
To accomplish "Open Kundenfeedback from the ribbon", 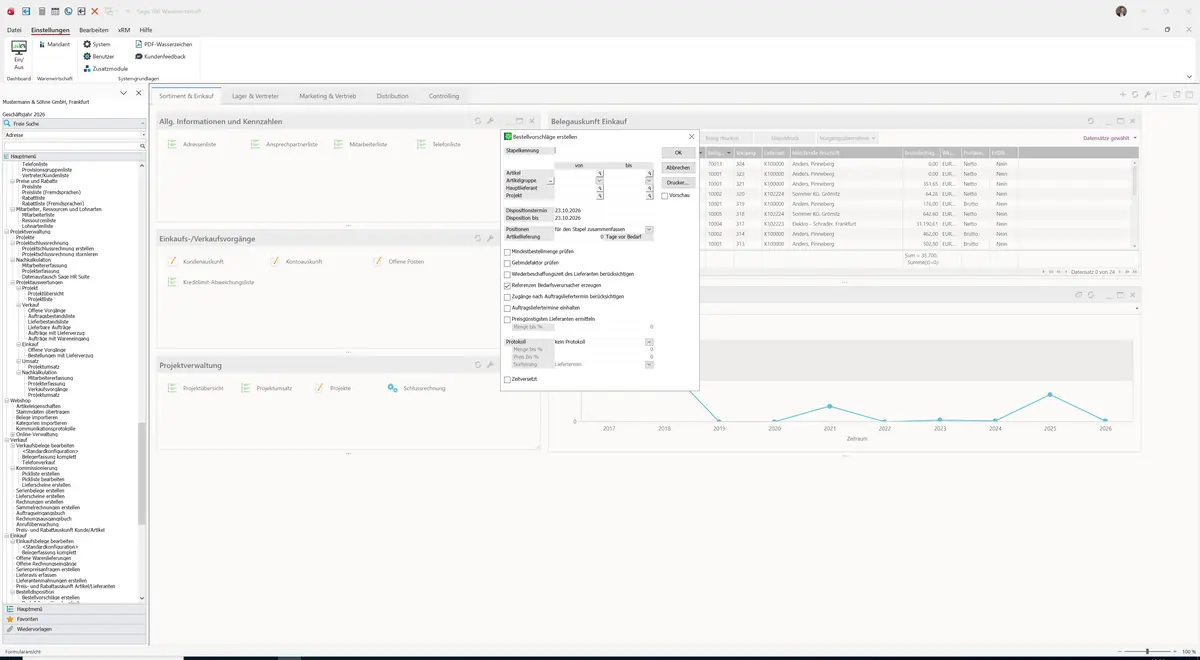I will (x=160, y=56).
